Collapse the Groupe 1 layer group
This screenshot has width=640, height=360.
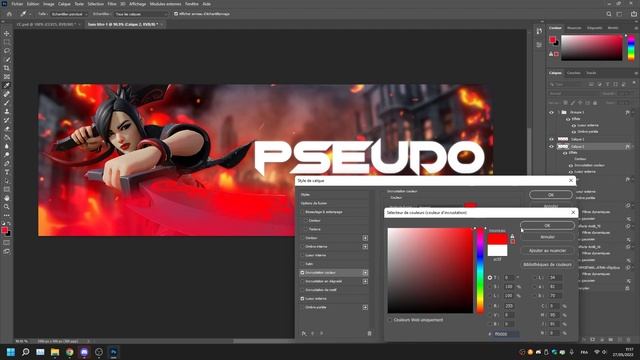558,112
